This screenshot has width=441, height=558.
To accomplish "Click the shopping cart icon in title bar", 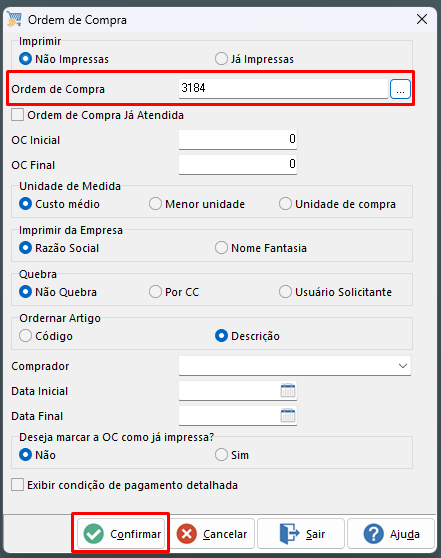I will [14, 19].
